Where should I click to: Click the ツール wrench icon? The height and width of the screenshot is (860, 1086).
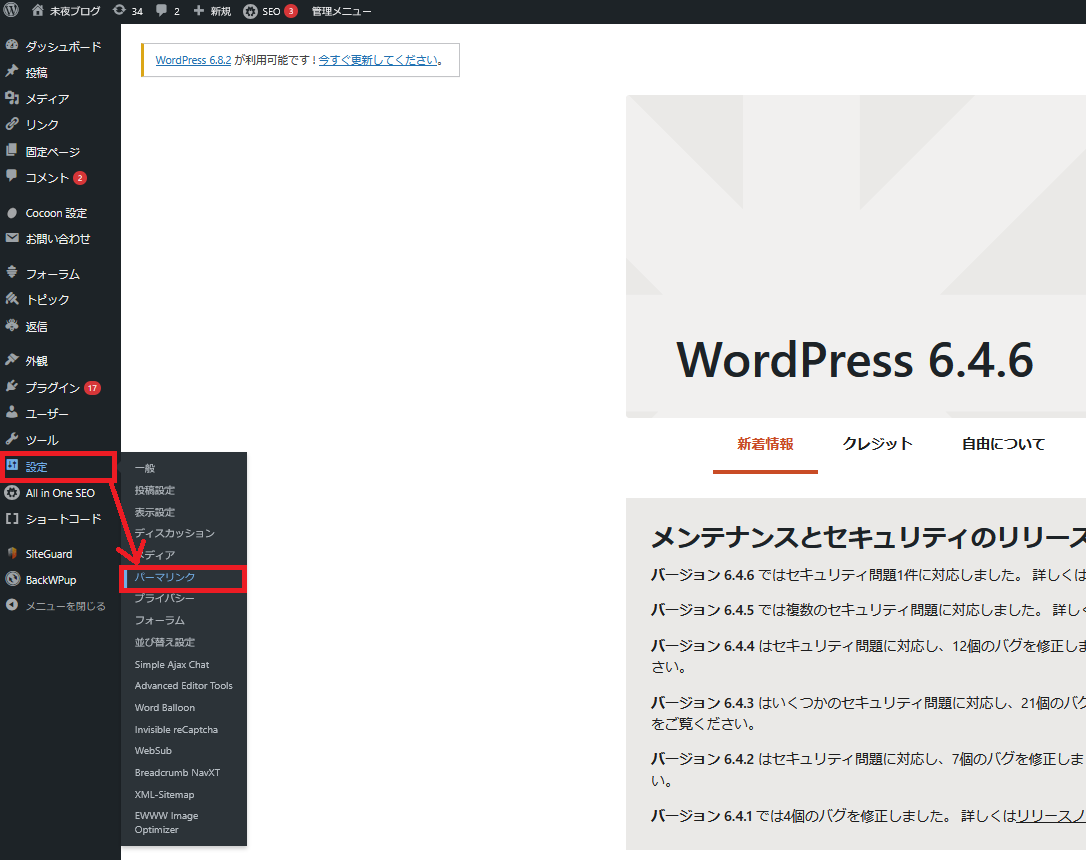(12, 438)
